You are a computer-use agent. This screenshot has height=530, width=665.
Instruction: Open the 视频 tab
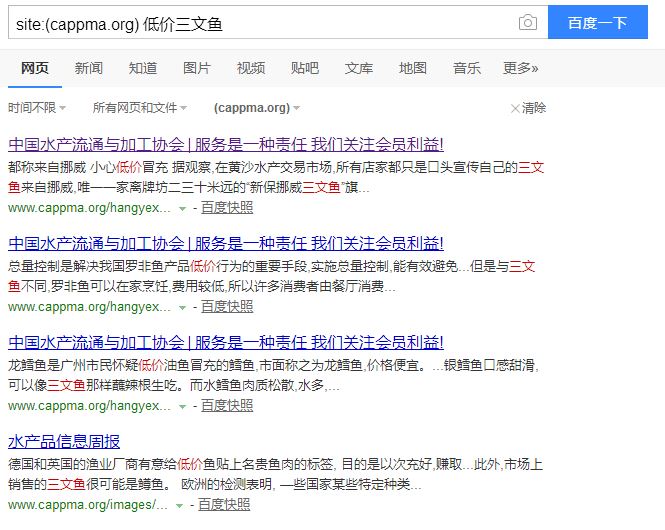coord(251,68)
